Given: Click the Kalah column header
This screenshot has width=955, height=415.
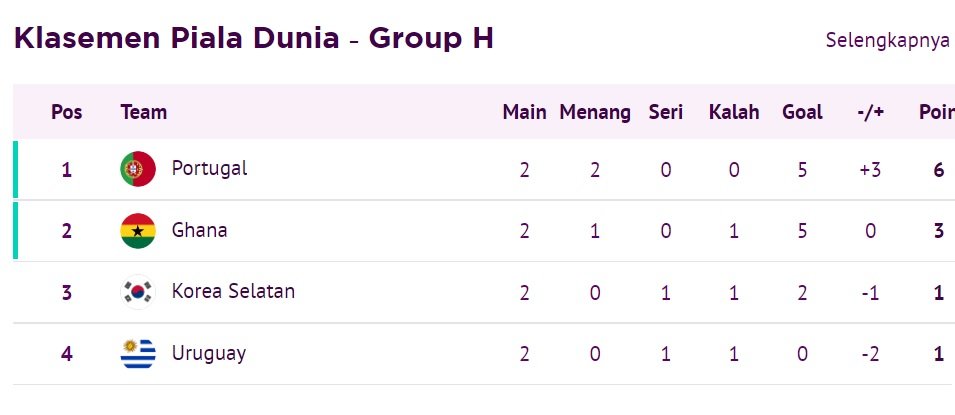Looking at the screenshot, I should click(734, 112).
